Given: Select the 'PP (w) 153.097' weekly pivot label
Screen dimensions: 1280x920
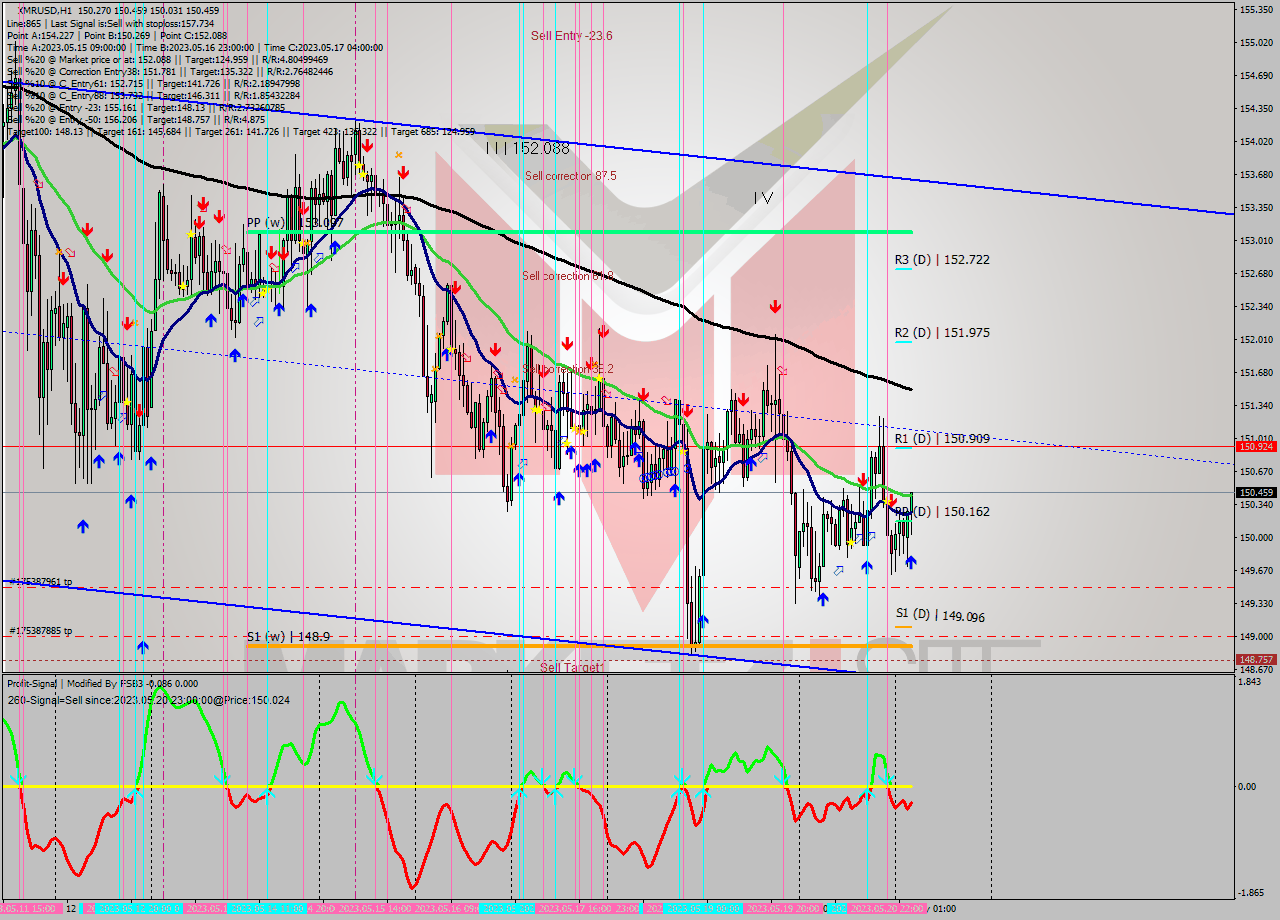Looking at the screenshot, I should click(x=295, y=222).
